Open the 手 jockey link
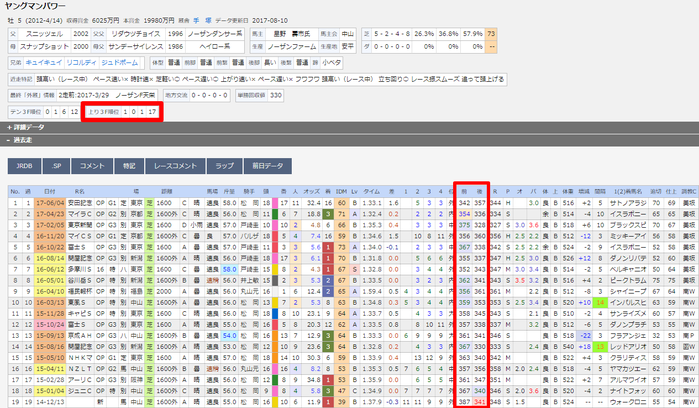Image resolution: width=699 pixels, height=408 pixels. pos(196,21)
